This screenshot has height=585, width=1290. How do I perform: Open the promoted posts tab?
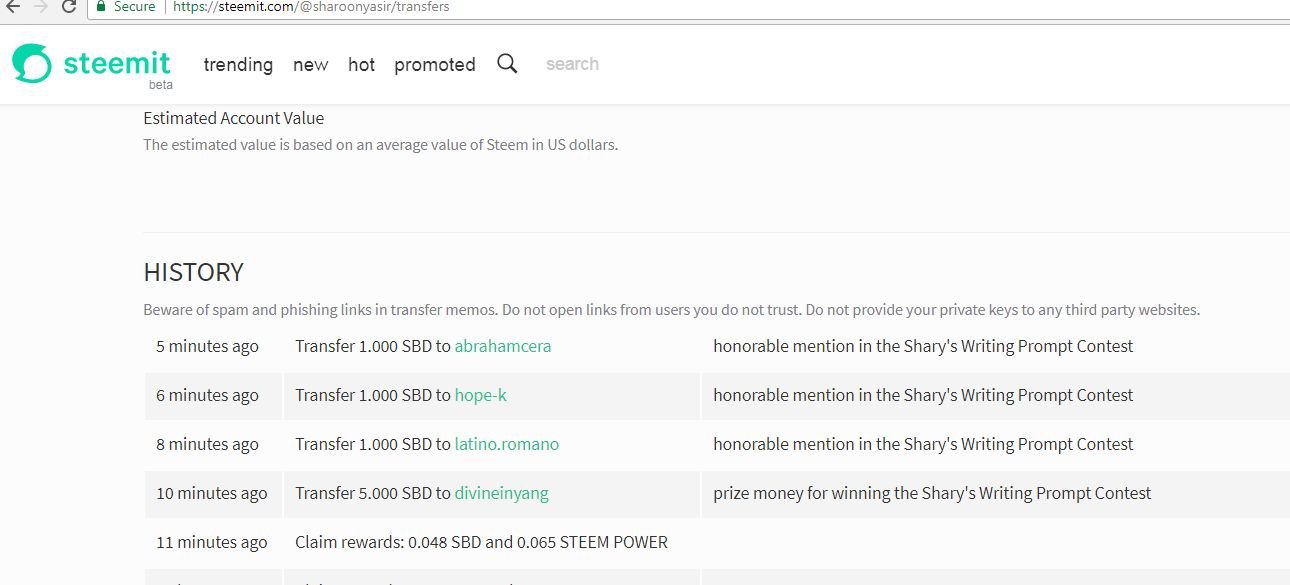[x=434, y=64]
